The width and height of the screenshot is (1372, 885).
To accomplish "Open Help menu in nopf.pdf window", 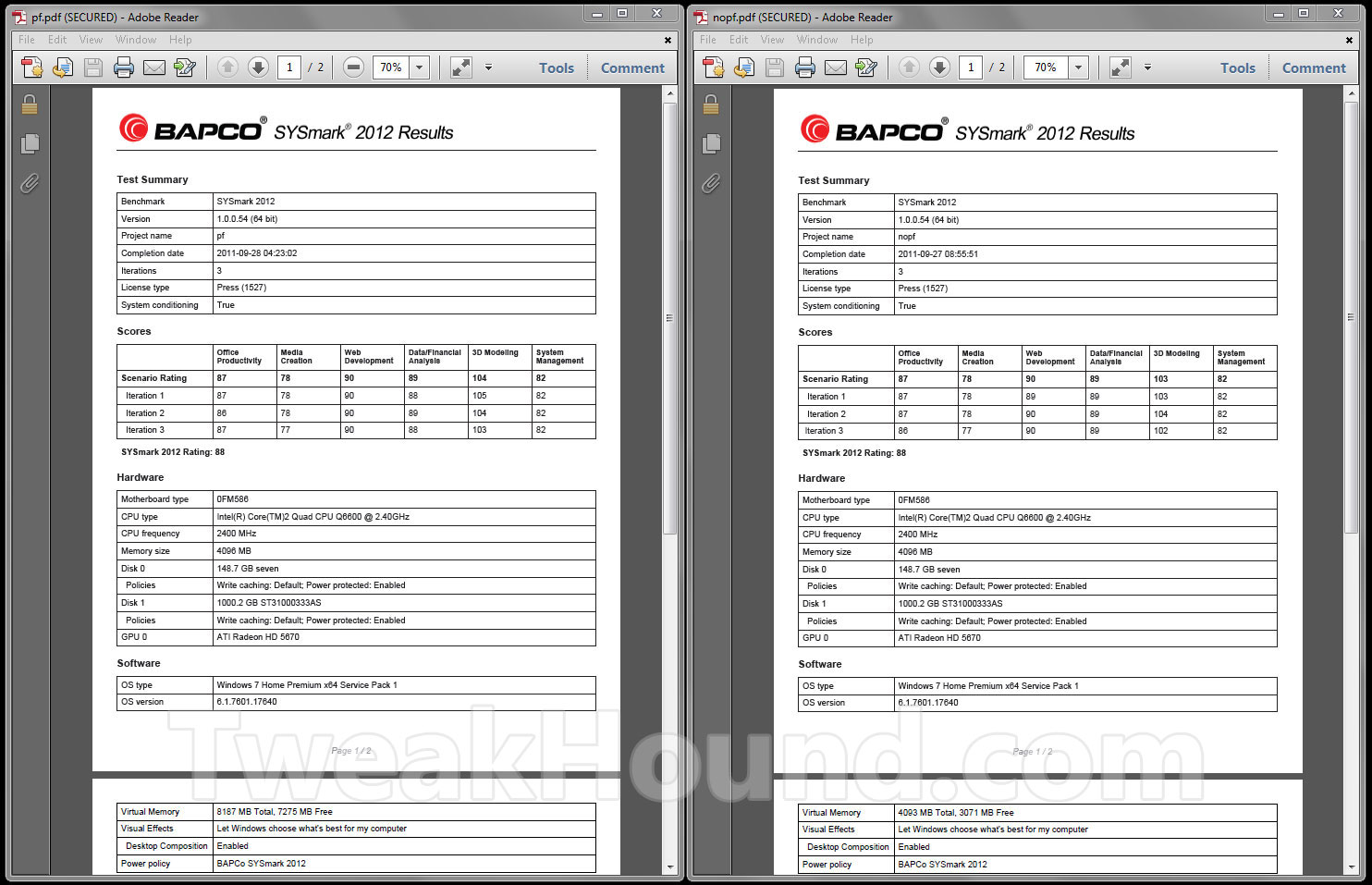I will coord(862,40).
